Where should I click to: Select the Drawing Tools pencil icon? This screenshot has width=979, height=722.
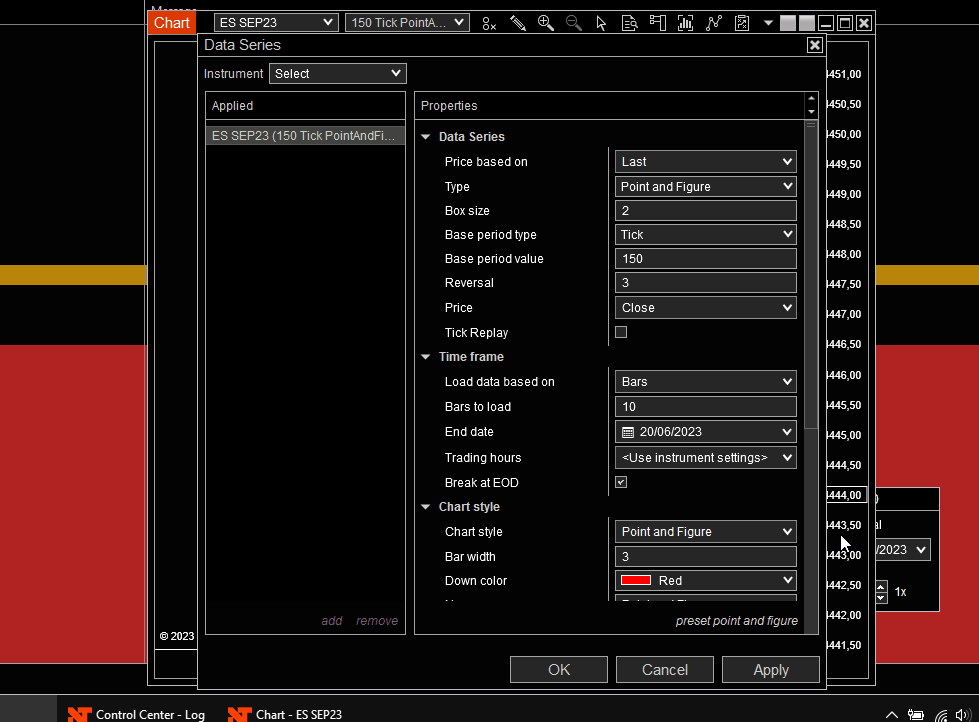(517, 23)
